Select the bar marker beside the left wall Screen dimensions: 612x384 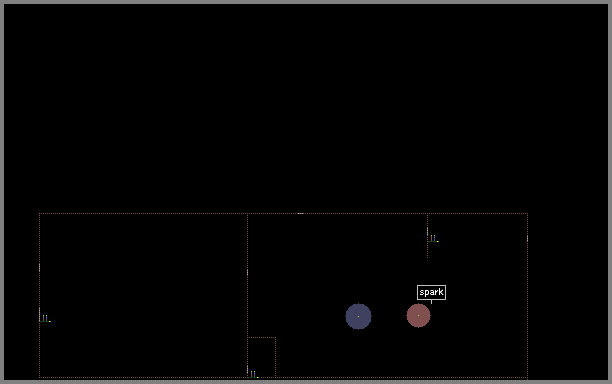46,318
